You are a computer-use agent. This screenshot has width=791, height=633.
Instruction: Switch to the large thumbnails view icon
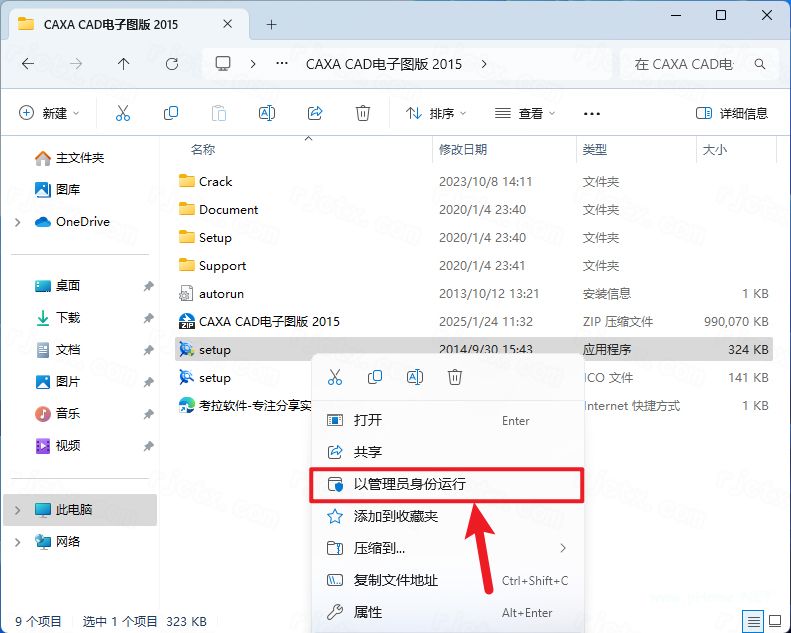tap(775, 621)
